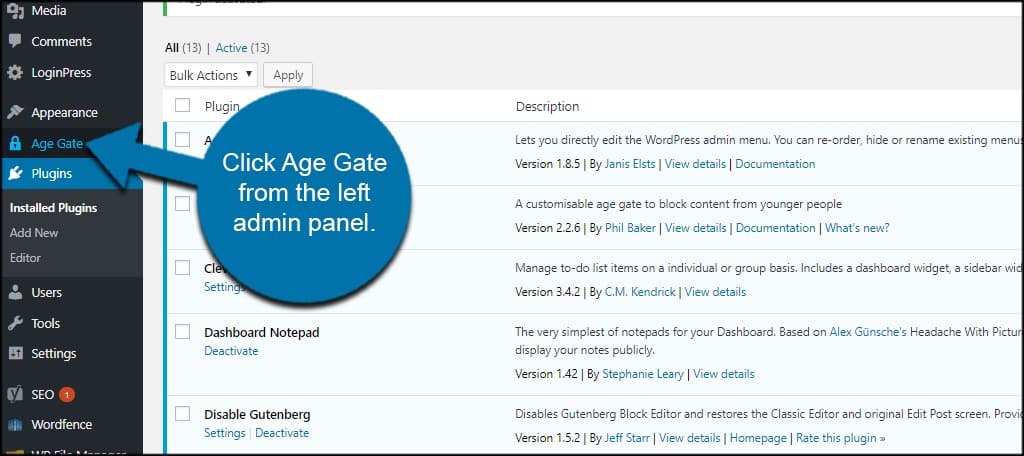Click the Wordfence icon in sidebar
The width and height of the screenshot is (1024, 456).
[15, 425]
